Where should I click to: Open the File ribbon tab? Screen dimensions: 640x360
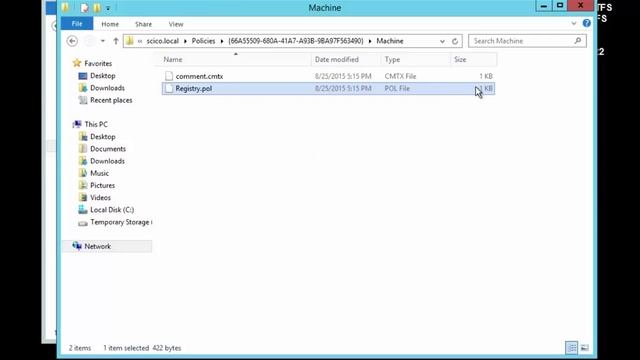point(77,24)
